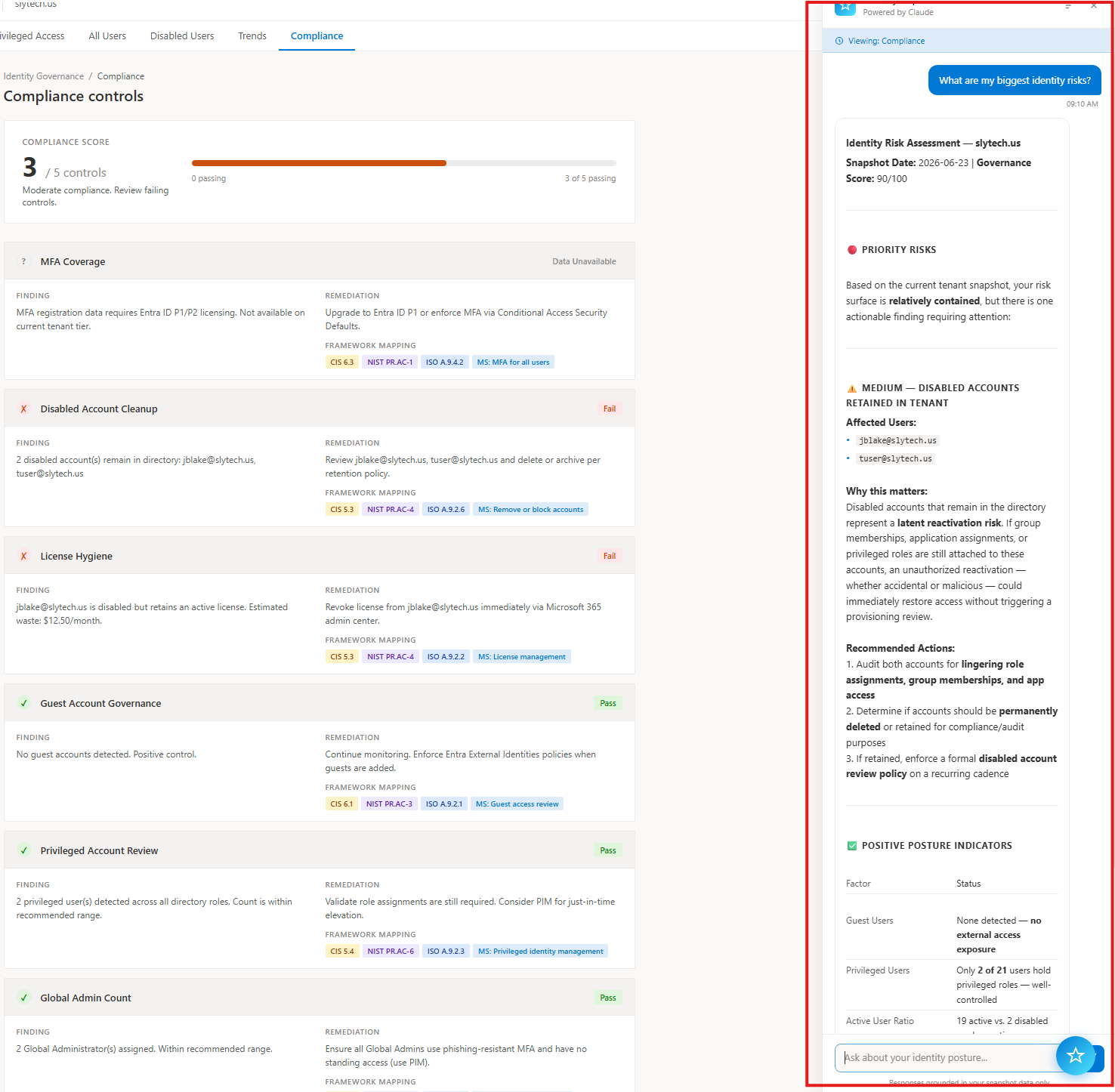Click the ISO A.9.4.2 framework tag
1115x1092 pixels.
click(444, 362)
